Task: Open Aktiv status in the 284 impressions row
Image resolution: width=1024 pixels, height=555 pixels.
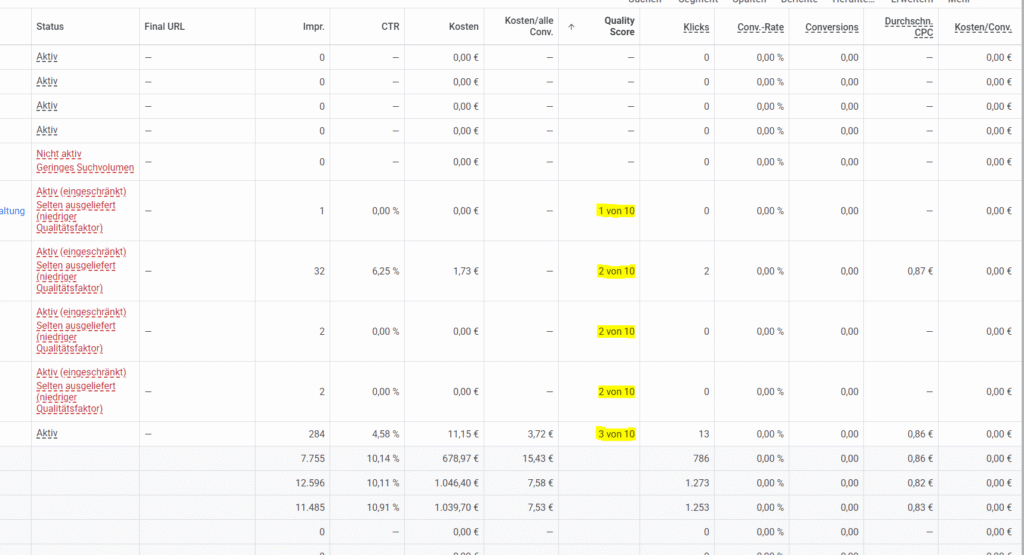Action: click(47, 434)
